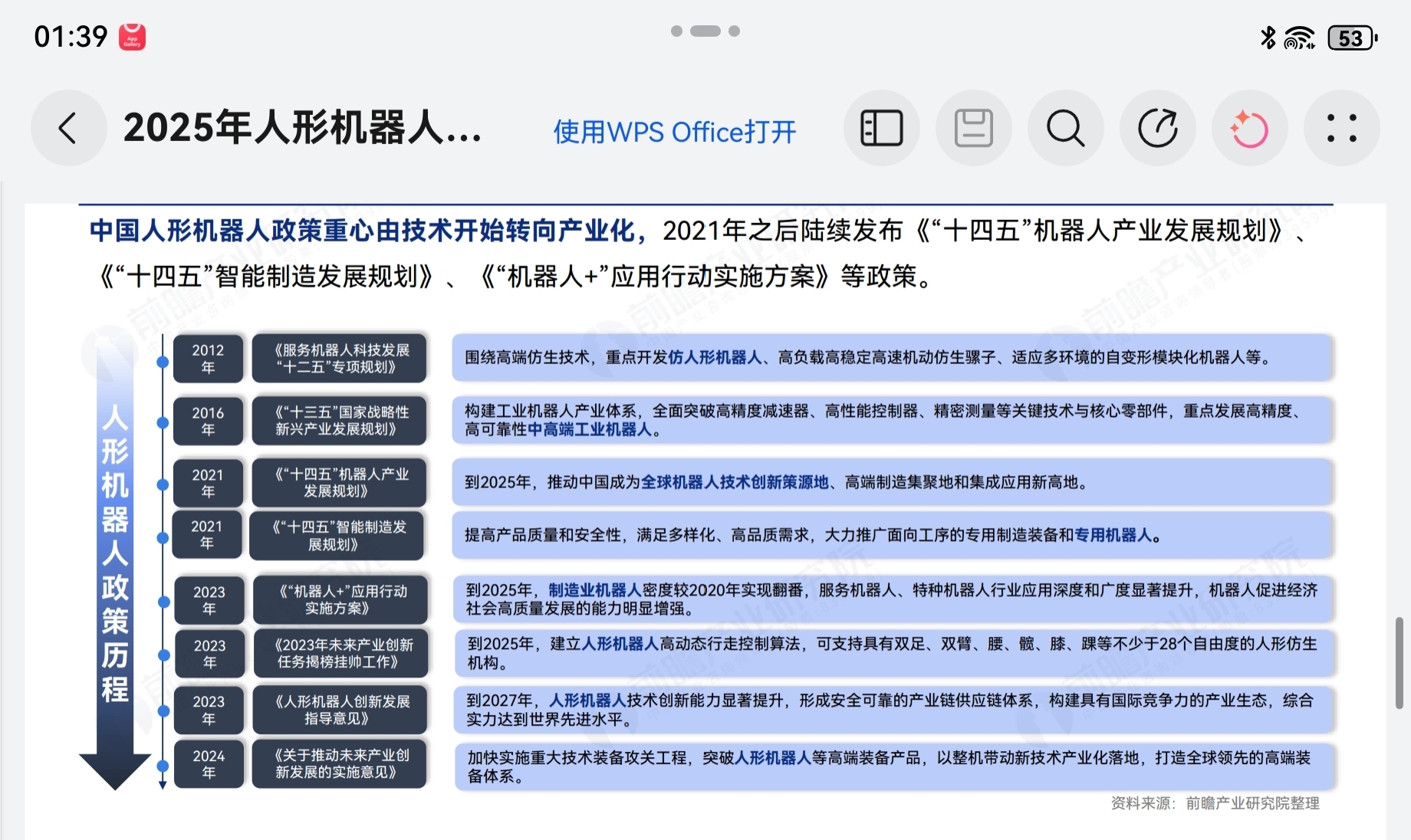The image size is (1411, 840).
Task: Select the 2012年 timeline year box
Action: [x=208, y=359]
